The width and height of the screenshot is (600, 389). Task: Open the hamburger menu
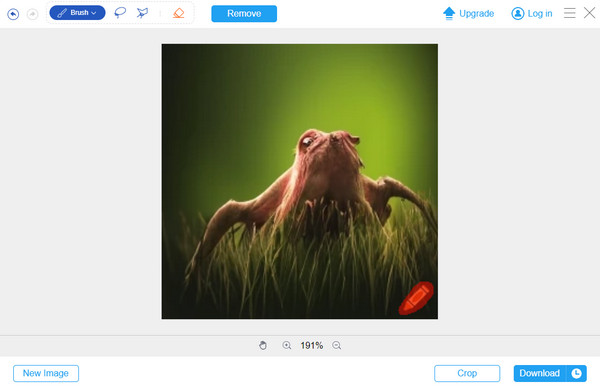coord(569,13)
